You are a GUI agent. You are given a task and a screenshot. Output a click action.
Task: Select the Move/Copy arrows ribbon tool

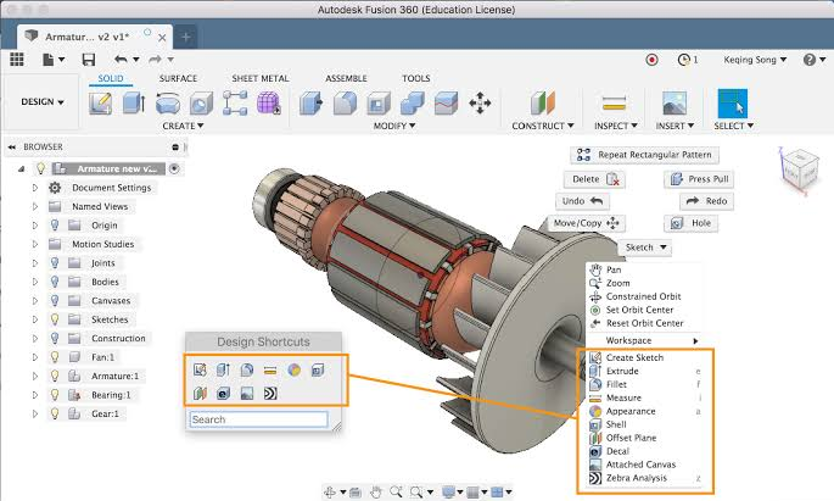point(480,103)
